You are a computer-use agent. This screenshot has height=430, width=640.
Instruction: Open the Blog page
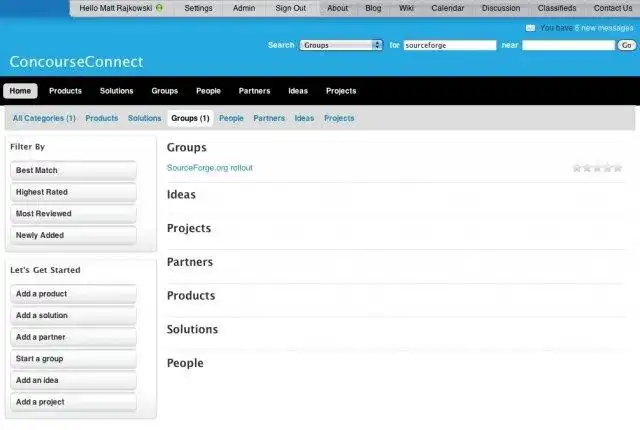373,8
